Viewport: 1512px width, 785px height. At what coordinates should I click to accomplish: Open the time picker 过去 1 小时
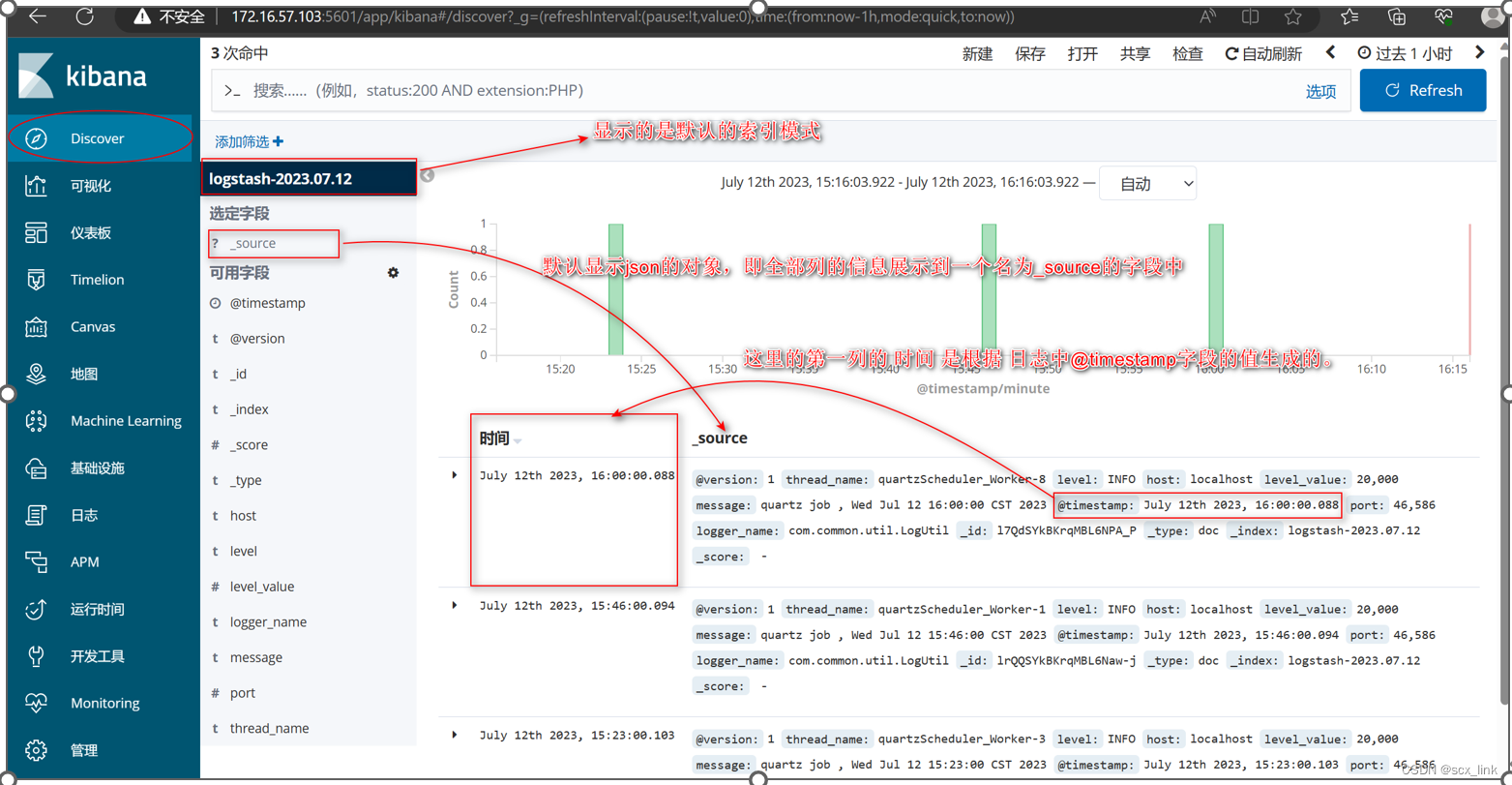[1405, 54]
